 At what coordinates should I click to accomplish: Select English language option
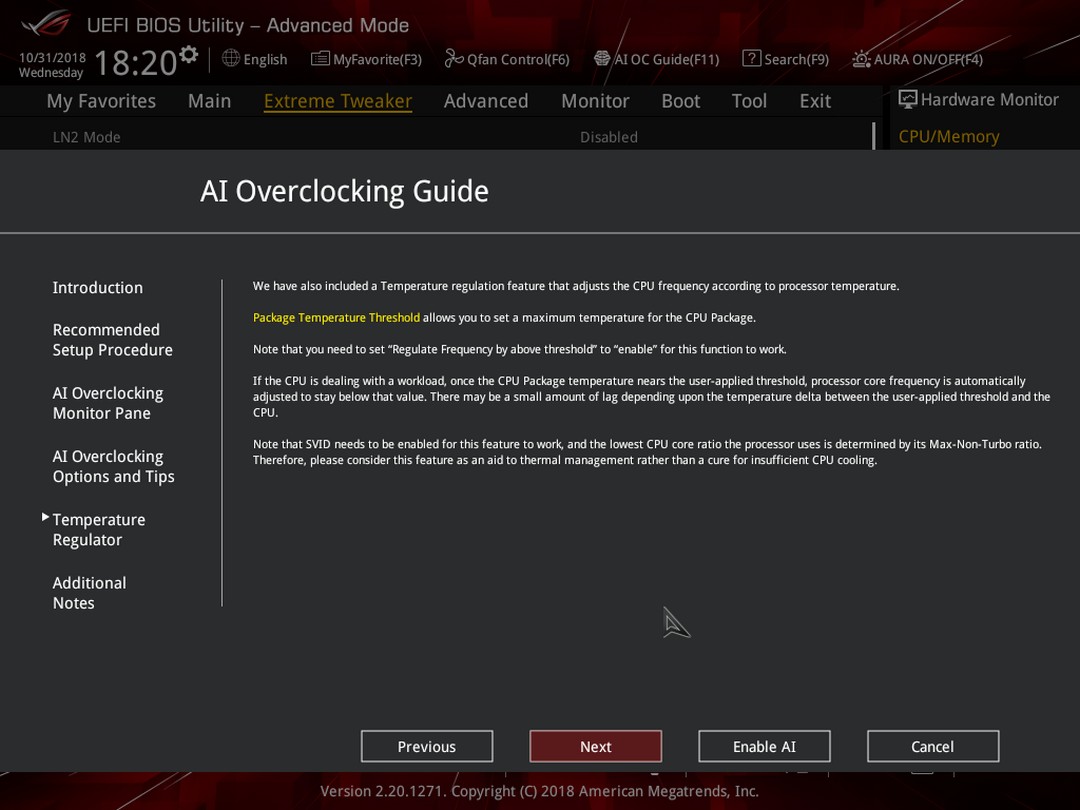point(265,59)
